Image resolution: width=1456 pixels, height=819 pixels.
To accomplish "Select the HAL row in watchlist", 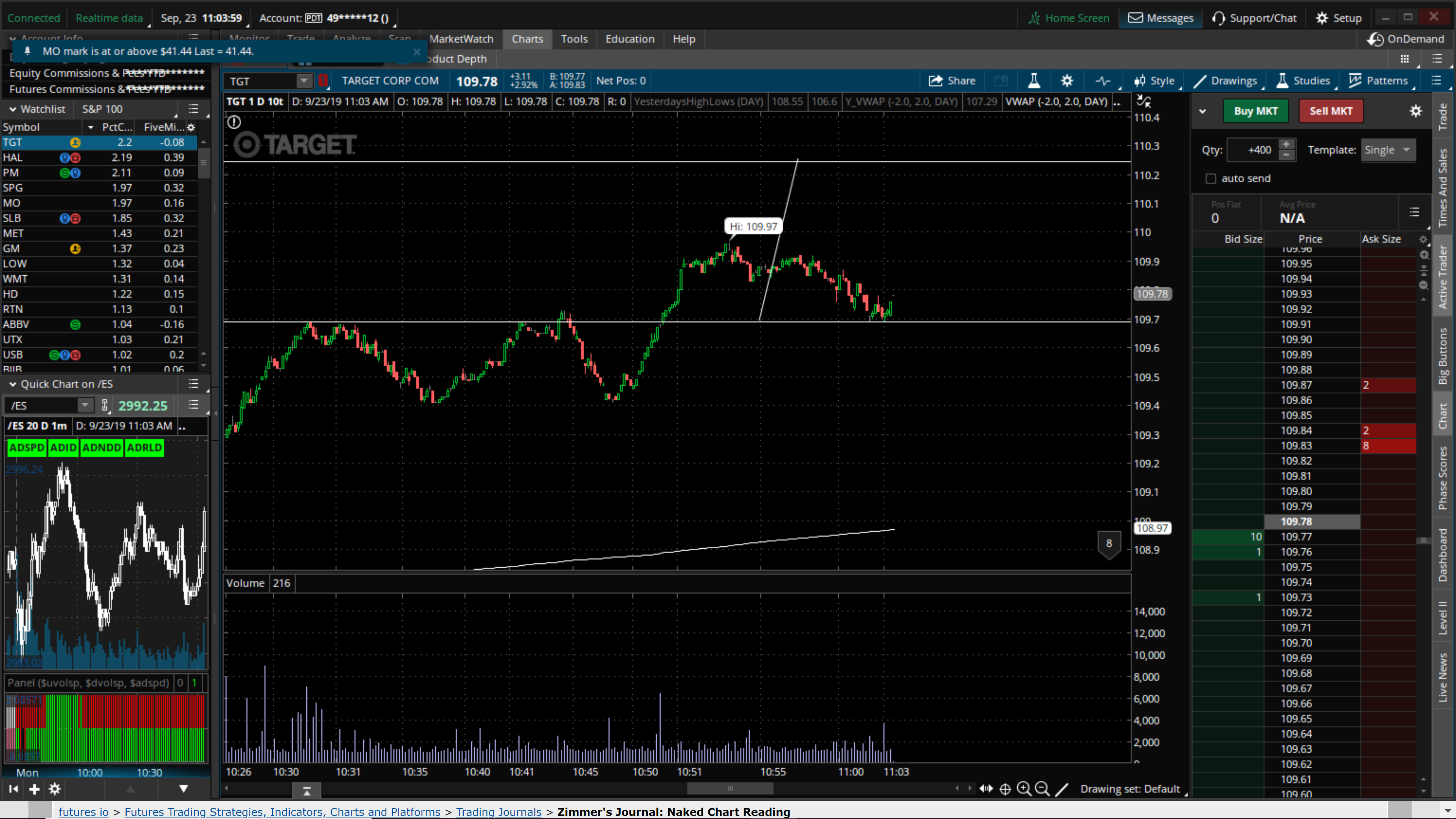I will pos(99,157).
